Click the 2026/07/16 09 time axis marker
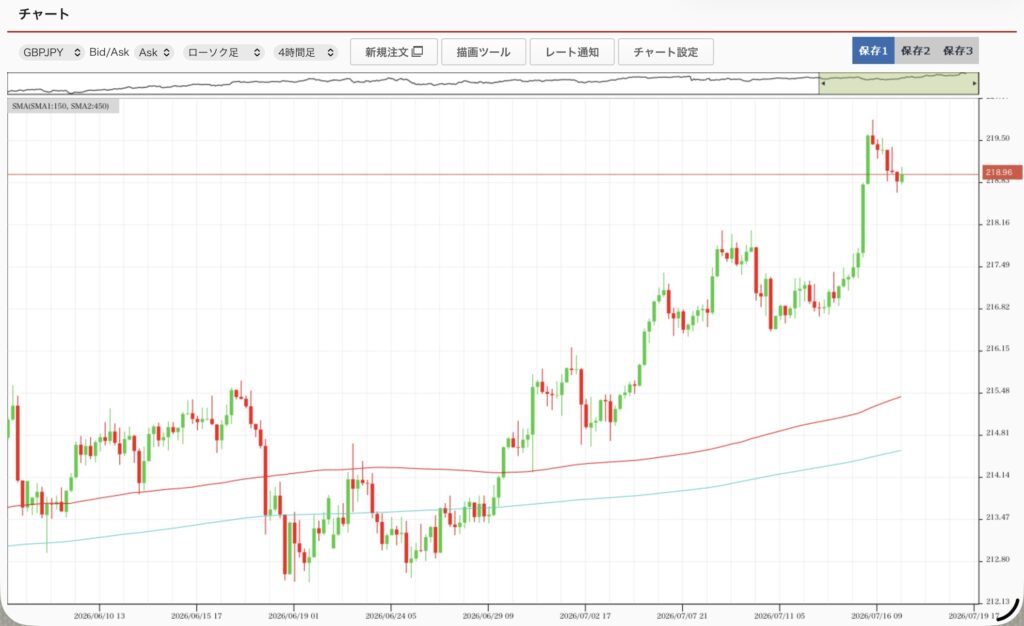The width and height of the screenshot is (1024, 626). point(878,616)
